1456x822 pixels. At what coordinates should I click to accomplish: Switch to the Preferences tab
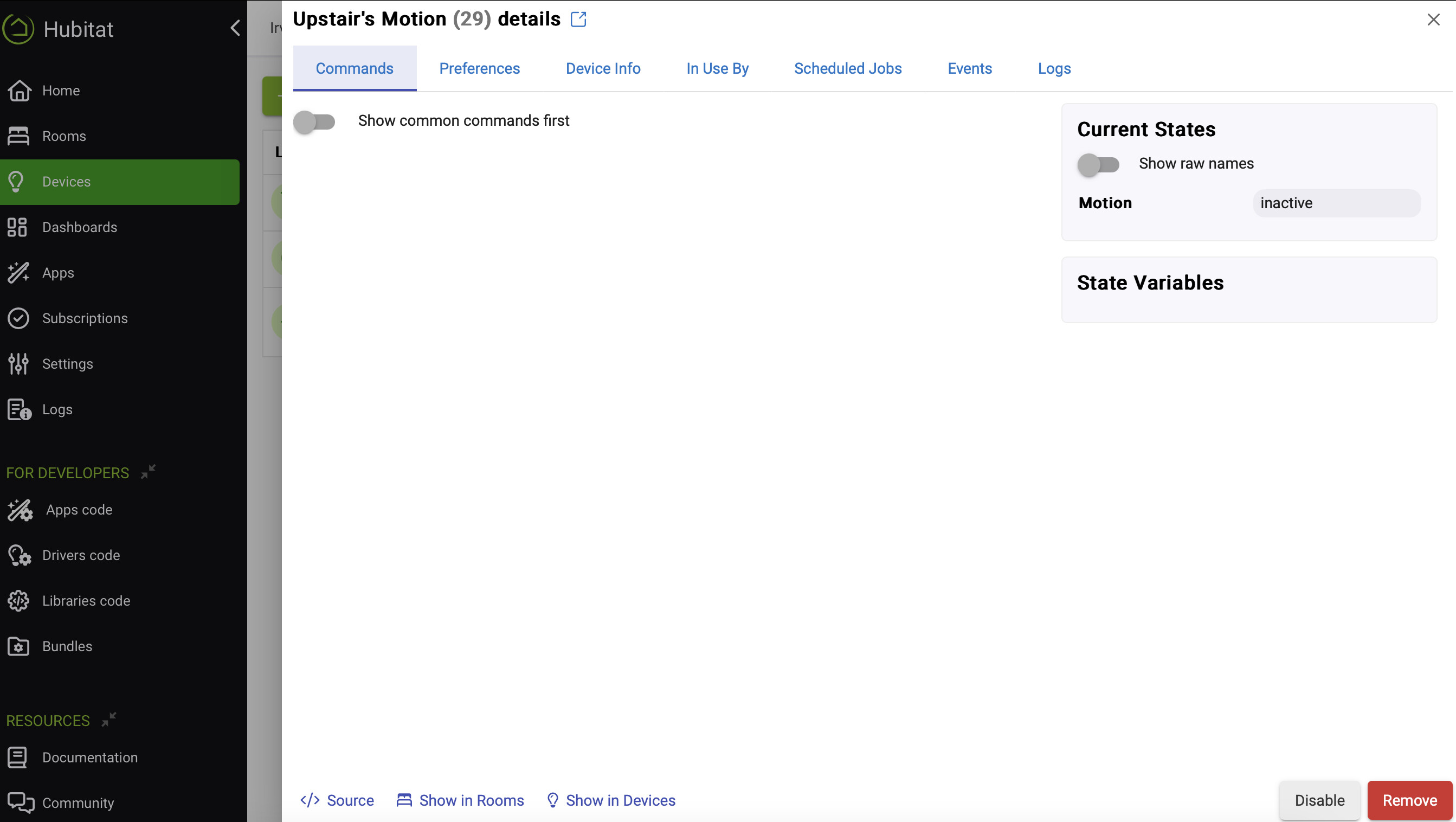[479, 68]
